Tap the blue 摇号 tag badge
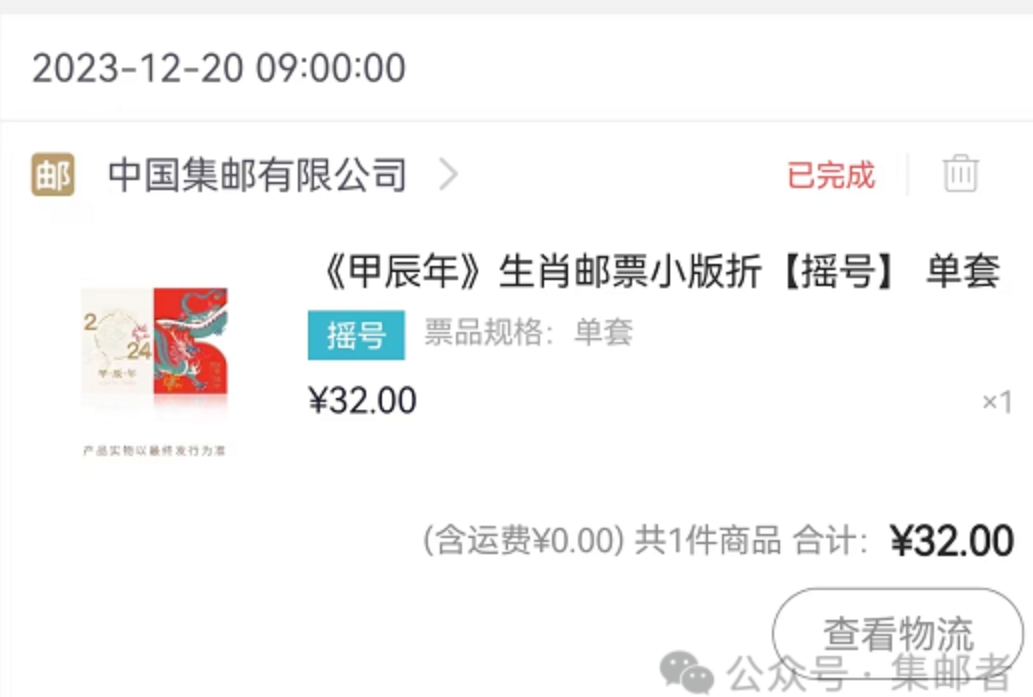1033x697 pixels. tap(356, 335)
